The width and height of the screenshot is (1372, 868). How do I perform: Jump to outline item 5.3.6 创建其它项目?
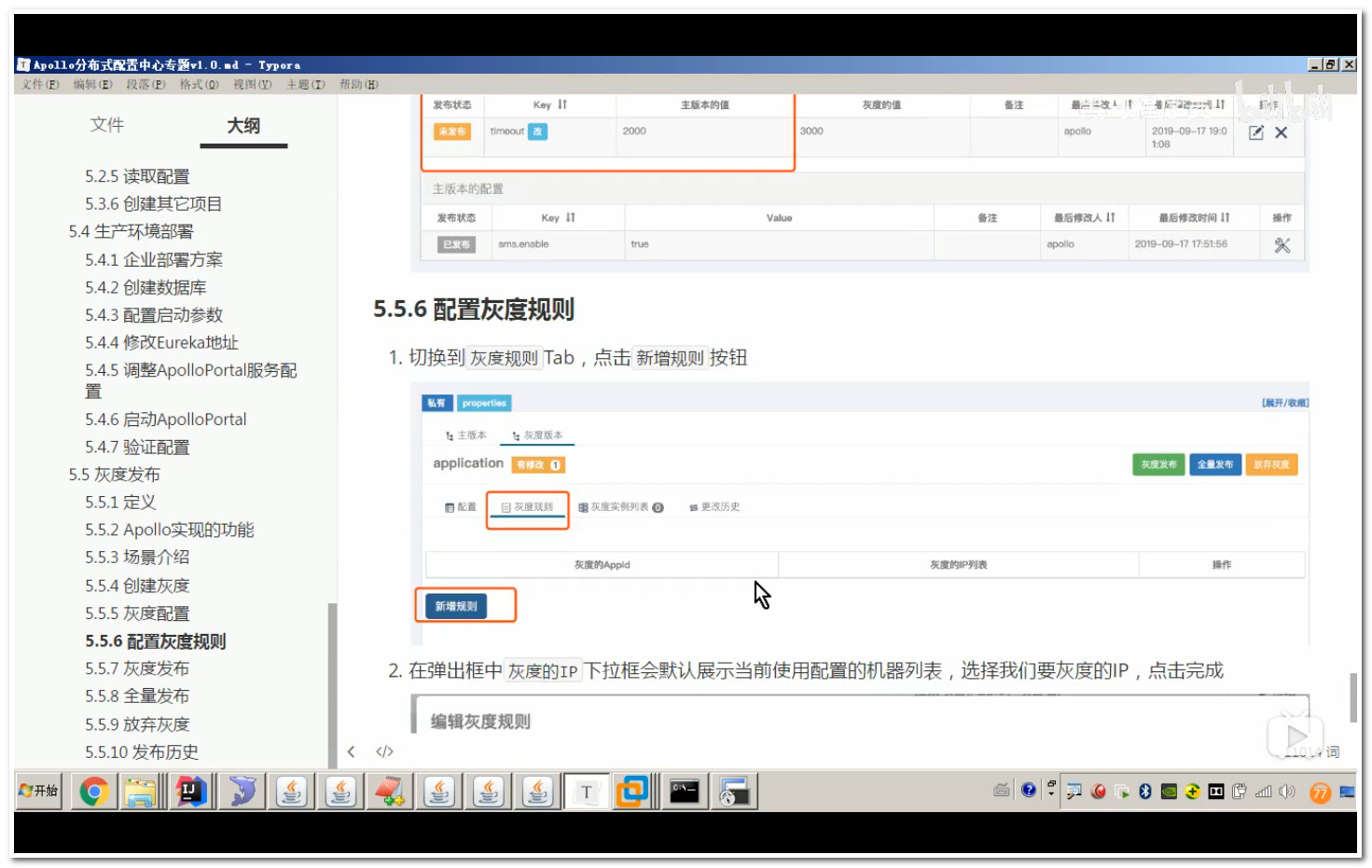(x=153, y=204)
